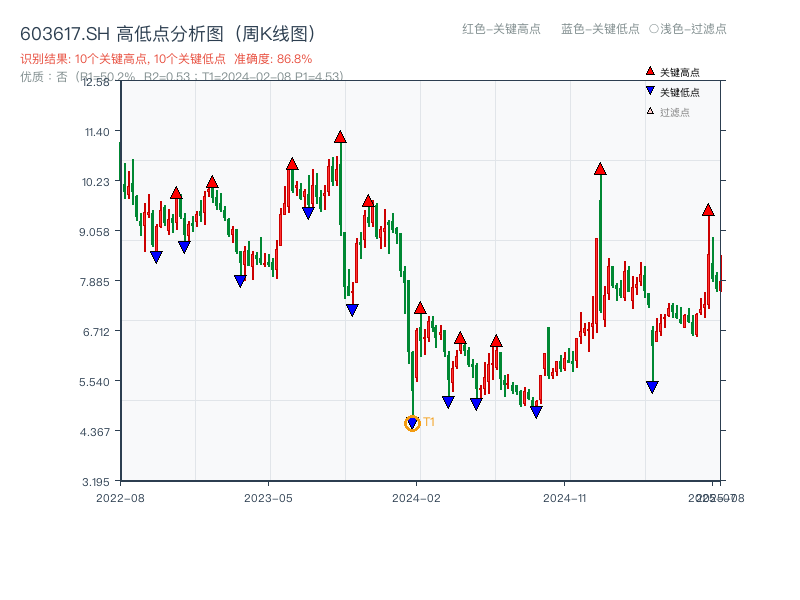Click the red triangle marker near the right edge
The width and height of the screenshot is (800, 600).
coord(710,210)
